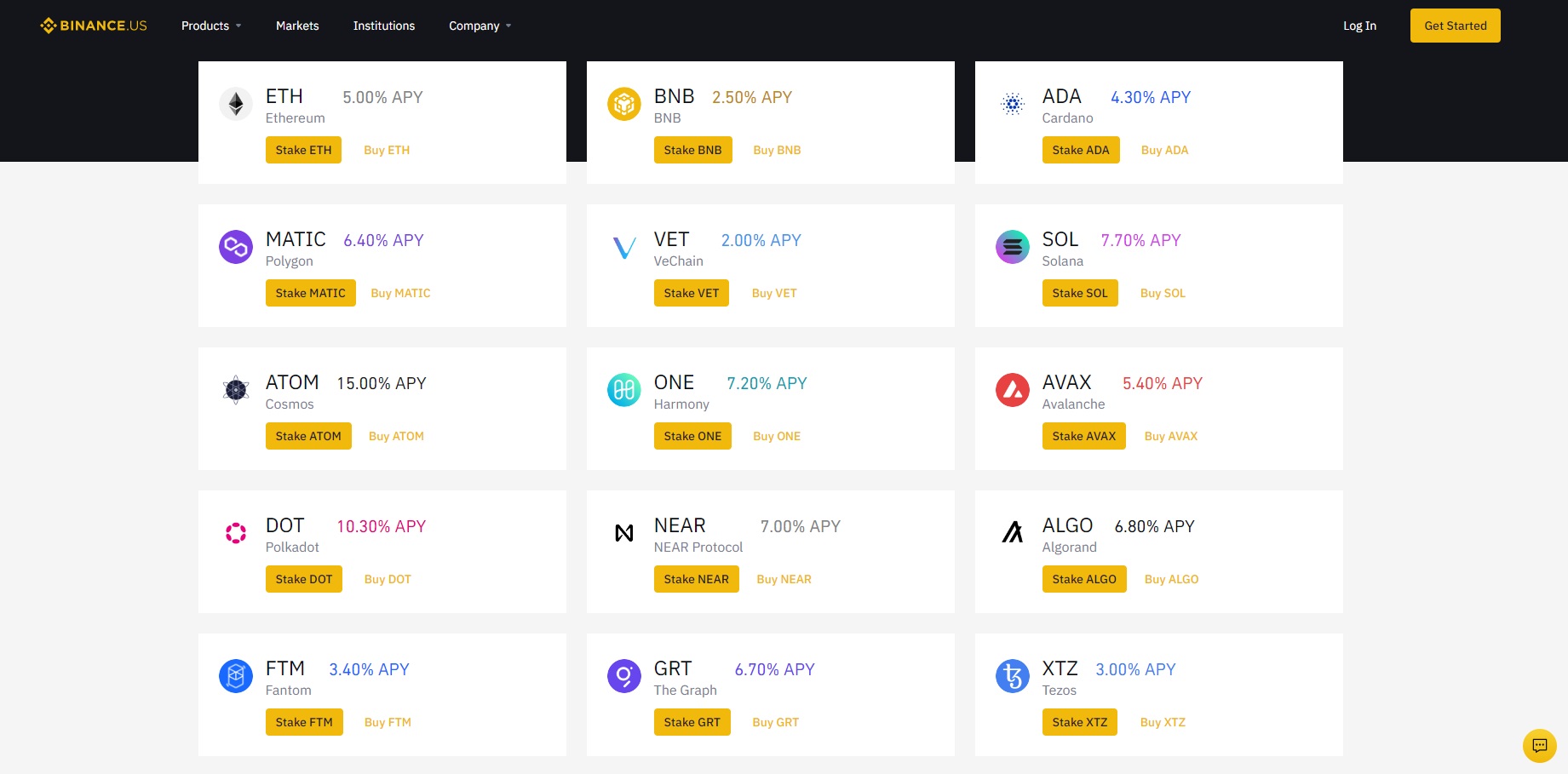Image resolution: width=1568 pixels, height=774 pixels.
Task: Click the Cosmos ATOM coin icon
Action: pos(236,390)
